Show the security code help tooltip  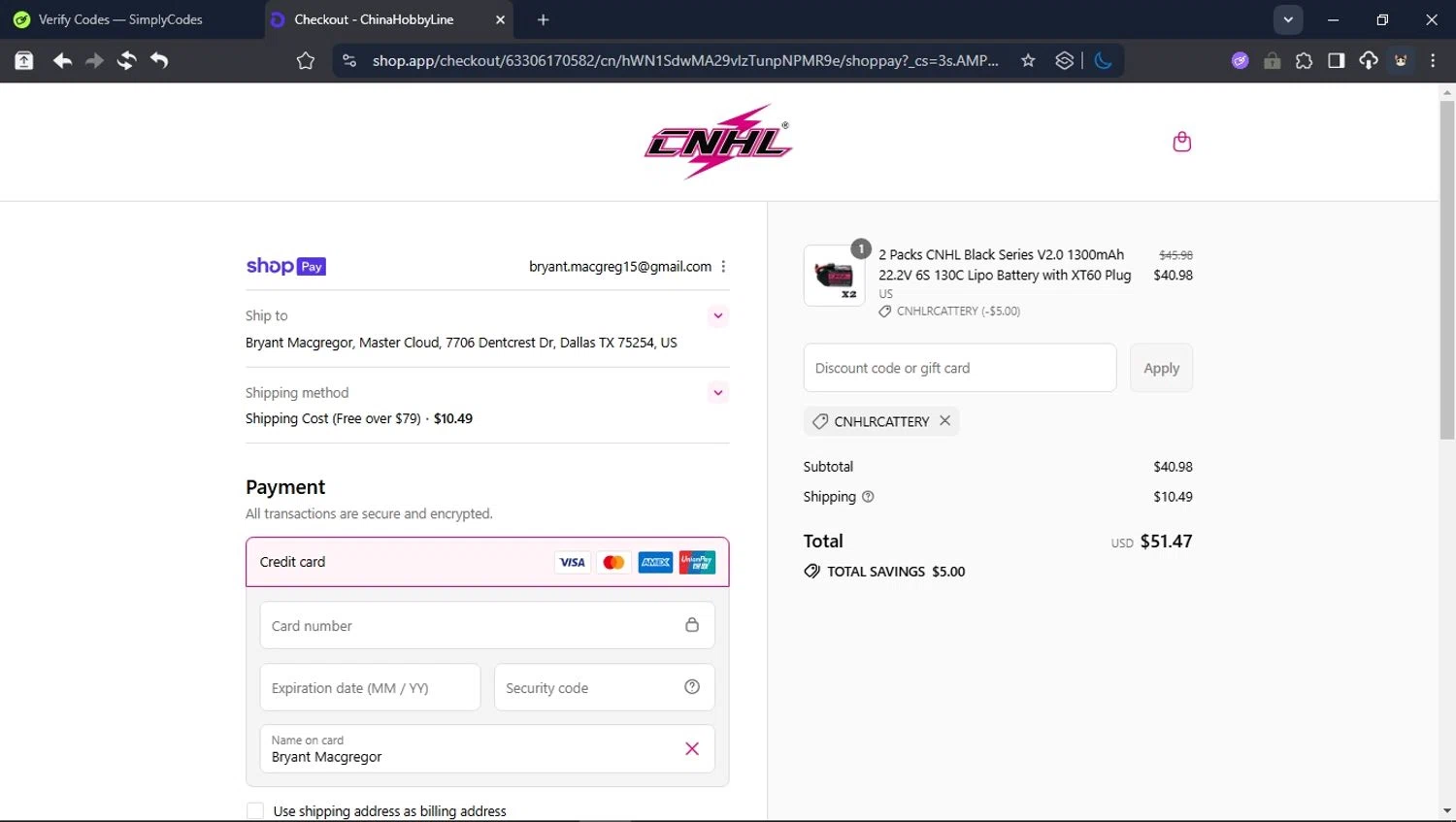692,687
